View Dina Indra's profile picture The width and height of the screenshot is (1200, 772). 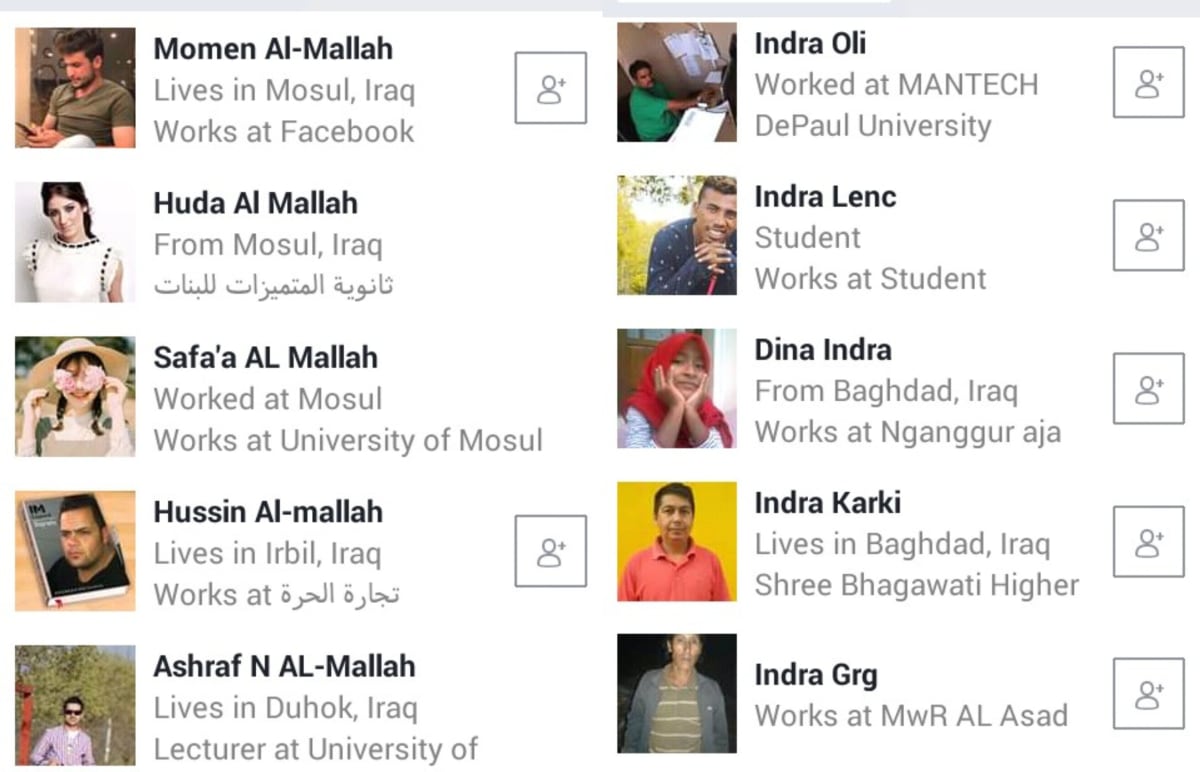(x=677, y=388)
